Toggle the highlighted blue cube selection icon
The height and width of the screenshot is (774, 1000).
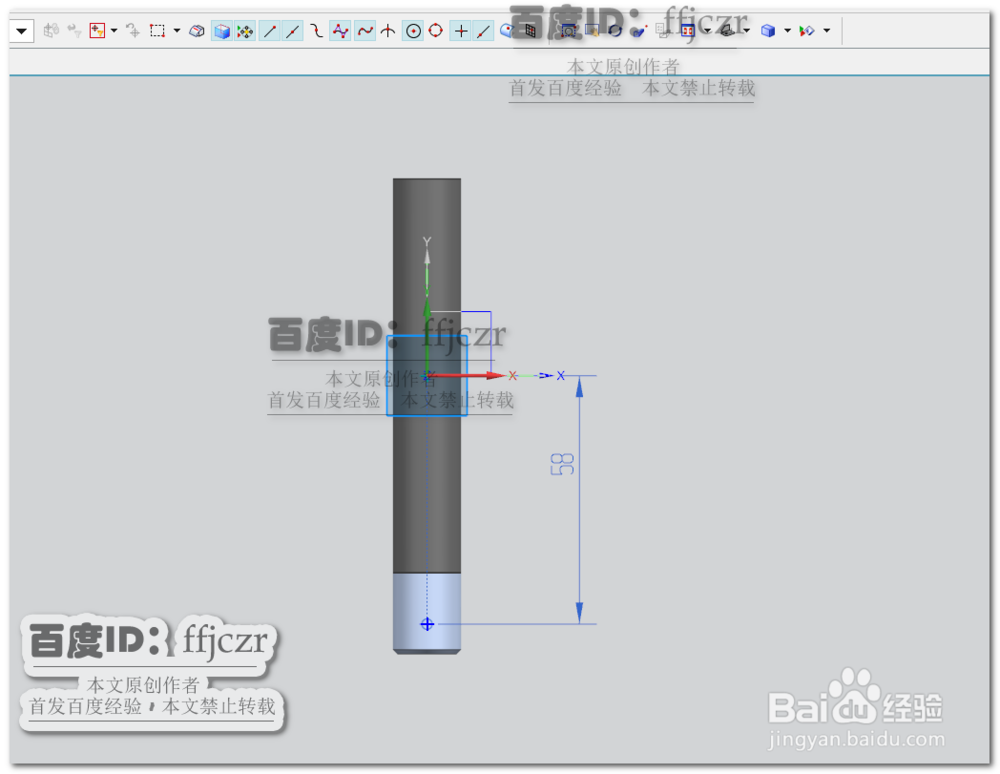(x=221, y=31)
